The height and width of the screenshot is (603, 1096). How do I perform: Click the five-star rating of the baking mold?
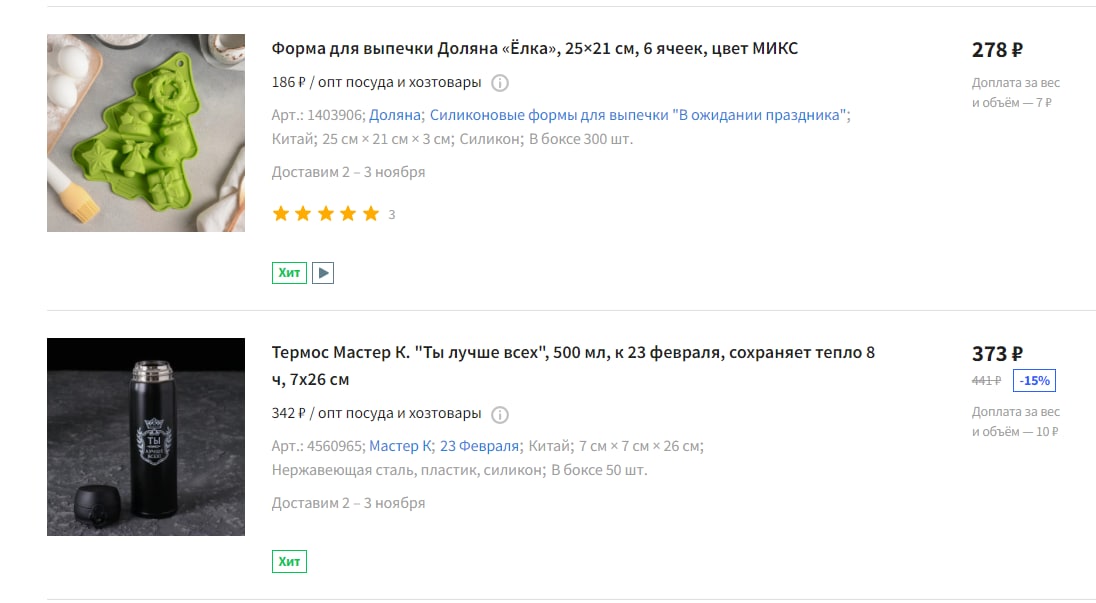tap(326, 214)
